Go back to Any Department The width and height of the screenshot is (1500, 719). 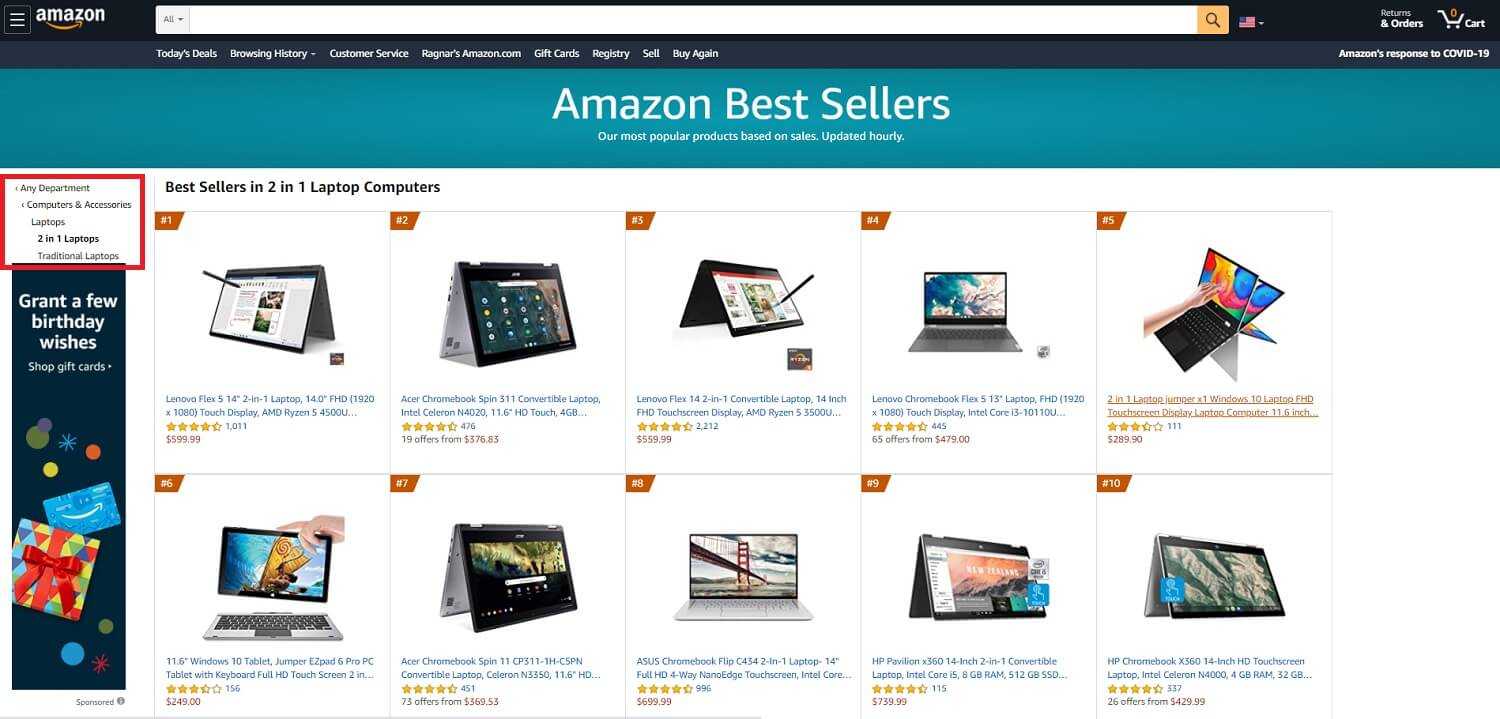[53, 188]
